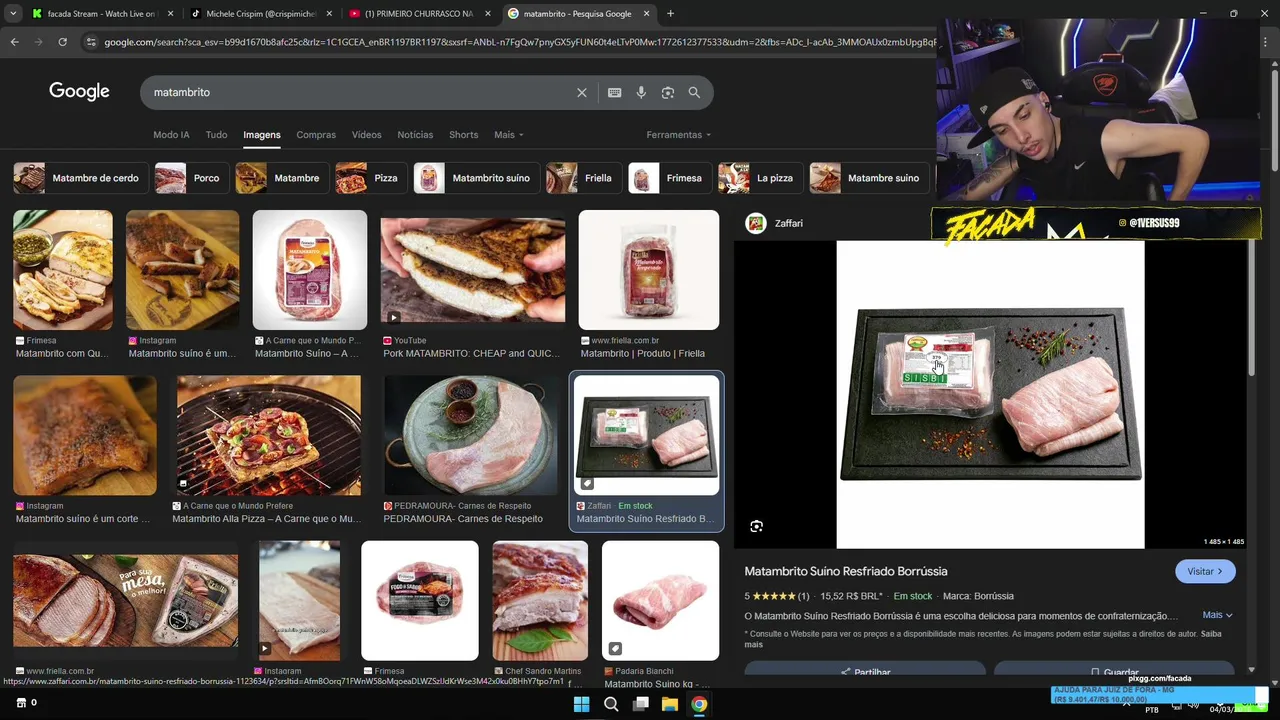Click the 15,52 R$ BRL price text
This screenshot has height=720, width=1280.
click(851, 596)
